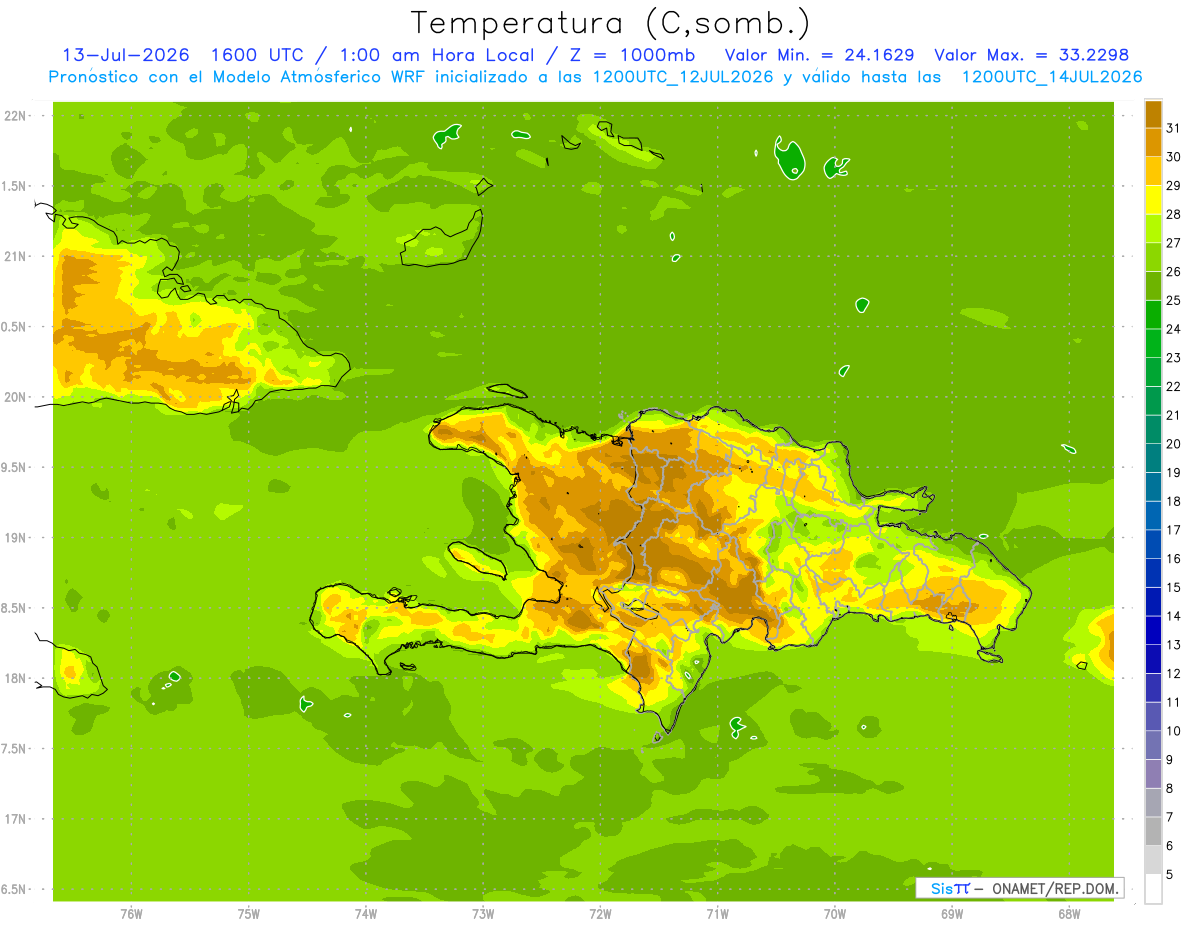Click the '75W' longitude label

249,914
